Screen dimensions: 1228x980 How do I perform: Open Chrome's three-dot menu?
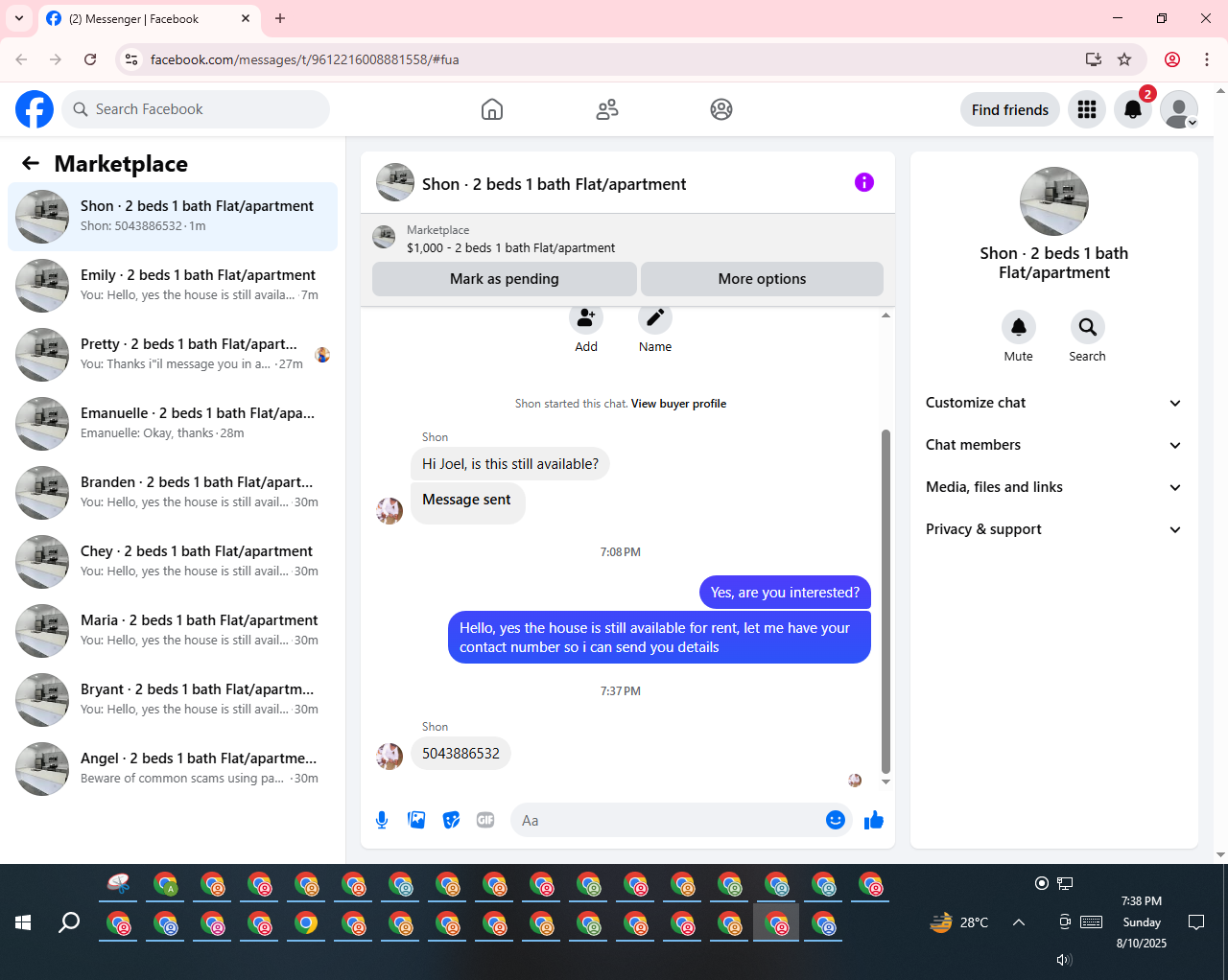coord(1207,59)
